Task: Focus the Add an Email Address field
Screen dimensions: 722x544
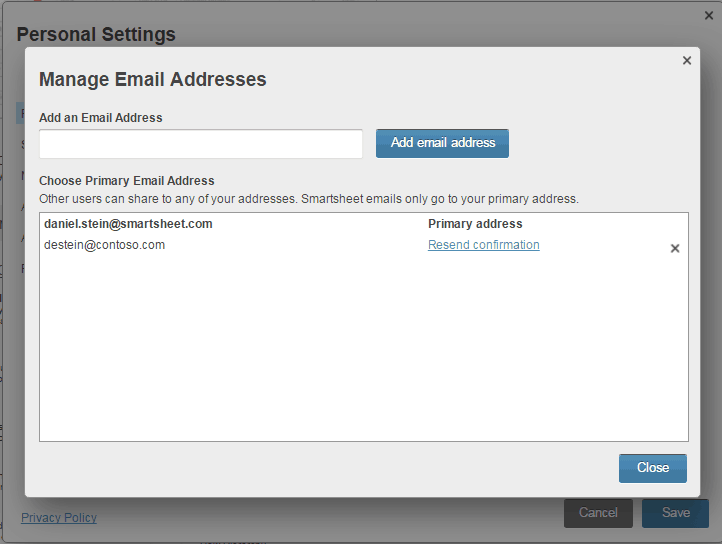Action: click(201, 144)
